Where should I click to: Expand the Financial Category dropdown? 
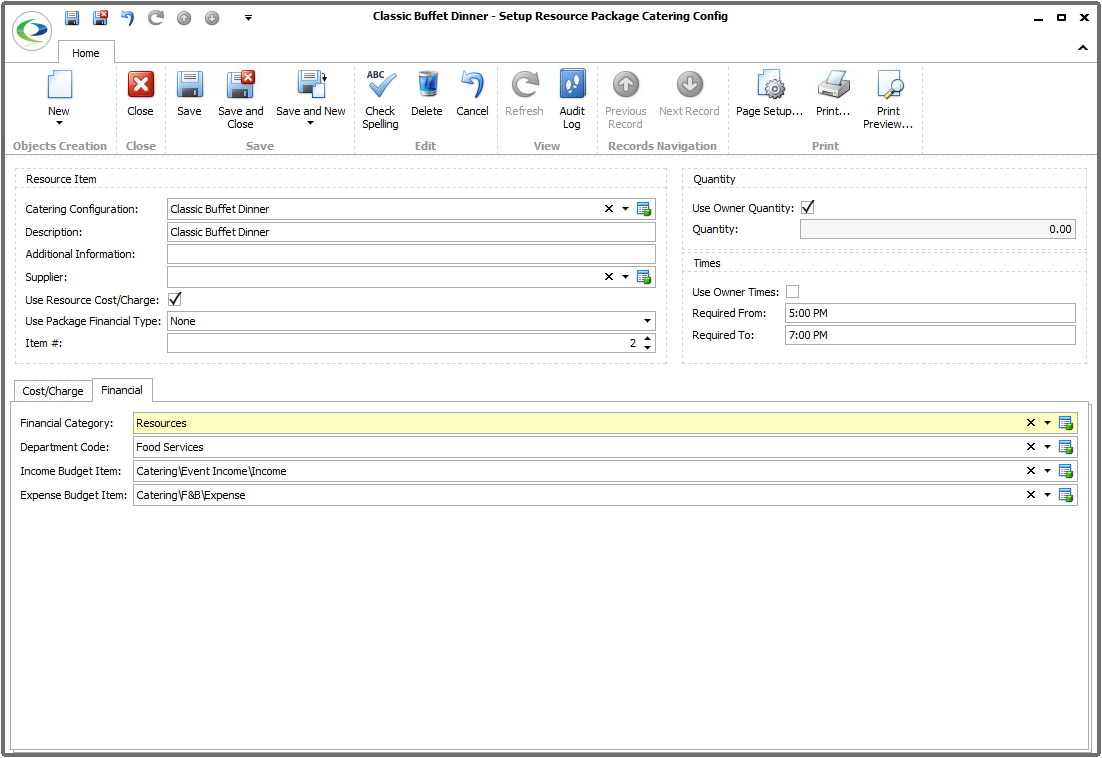click(x=1047, y=423)
